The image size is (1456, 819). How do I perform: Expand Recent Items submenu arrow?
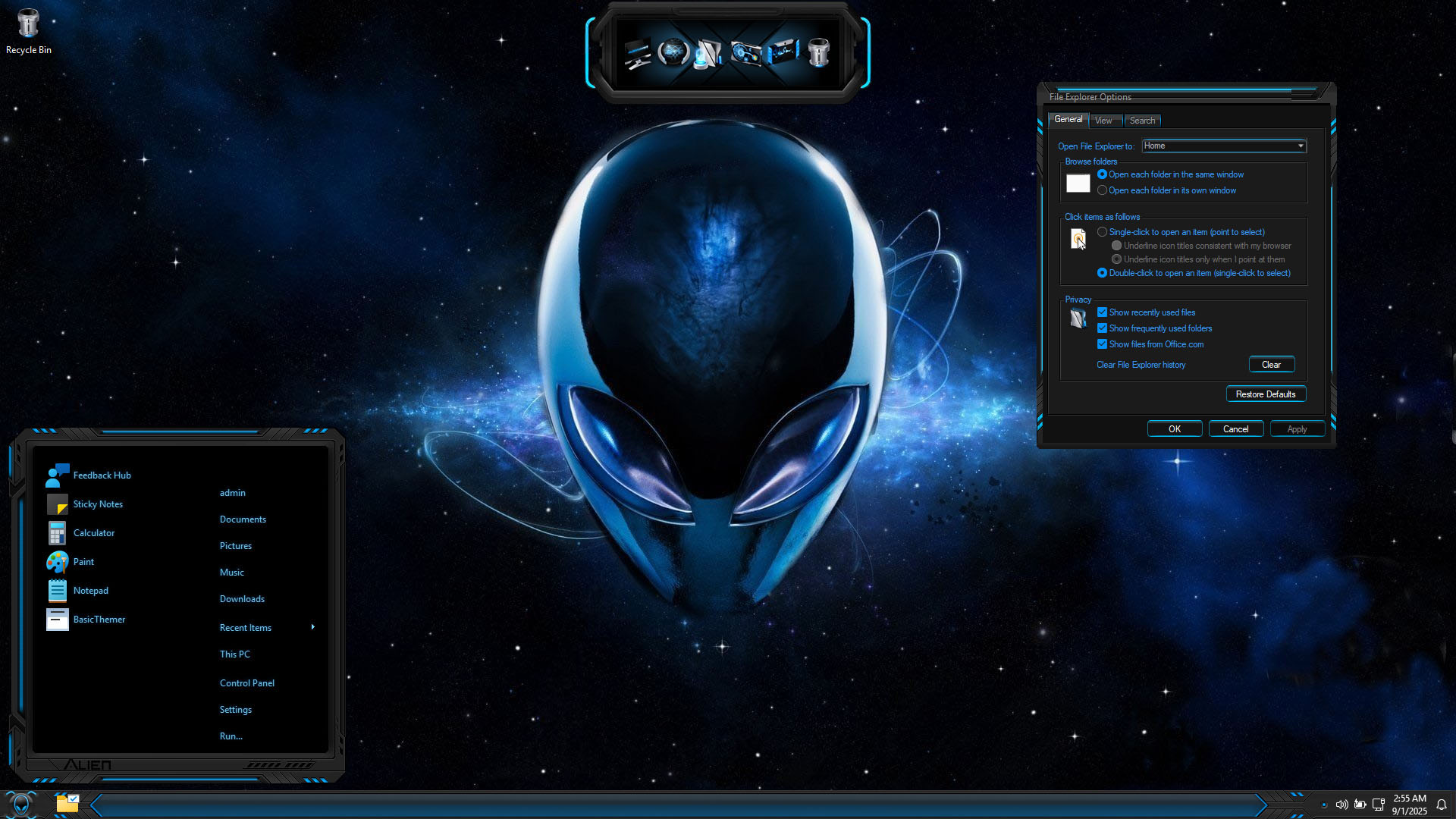312,627
